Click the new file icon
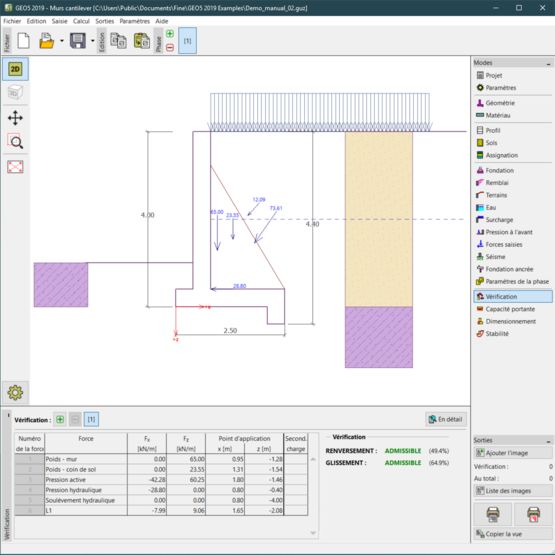This screenshot has width=555, height=555. click(24, 40)
